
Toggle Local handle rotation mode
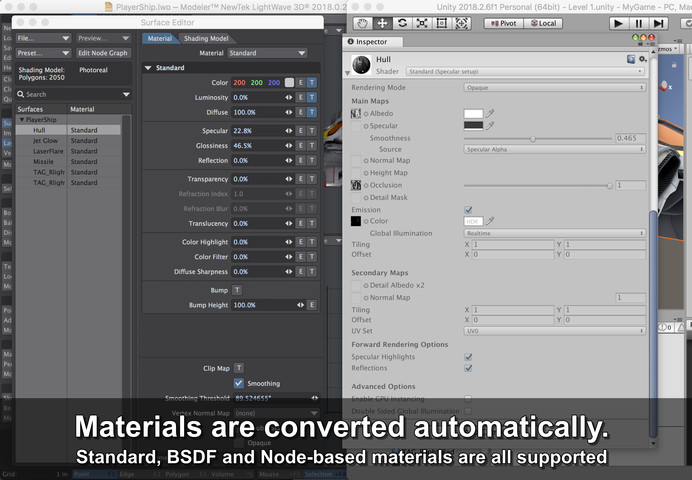coord(543,23)
